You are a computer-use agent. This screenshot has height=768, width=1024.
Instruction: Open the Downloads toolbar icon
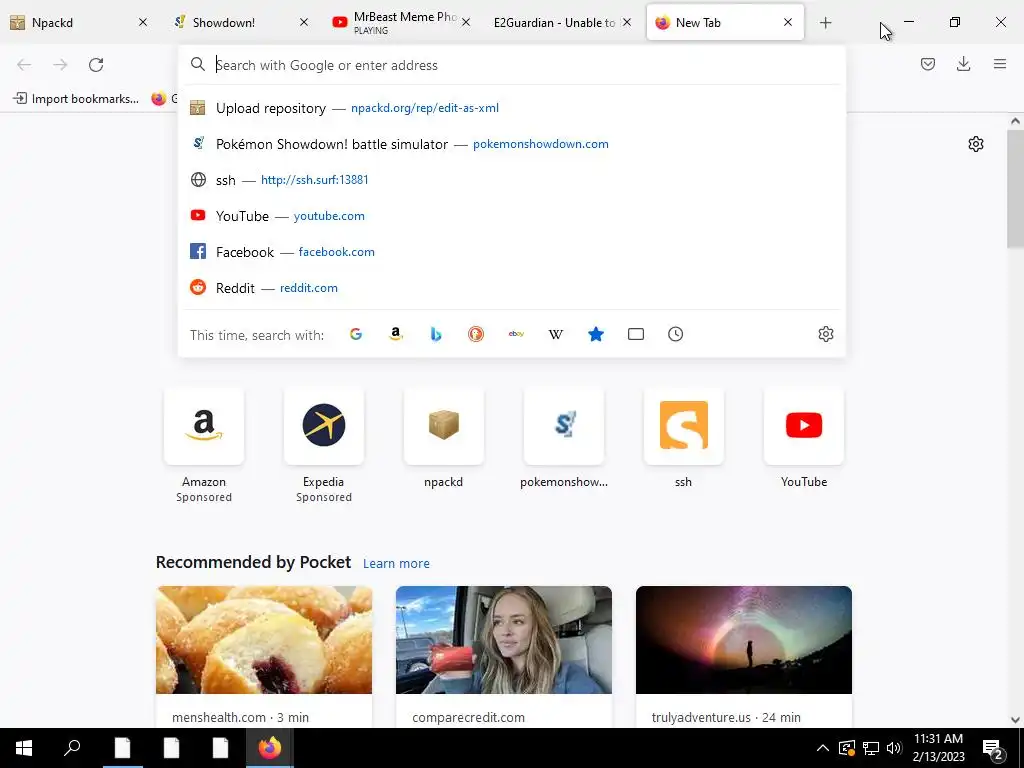tap(963, 64)
